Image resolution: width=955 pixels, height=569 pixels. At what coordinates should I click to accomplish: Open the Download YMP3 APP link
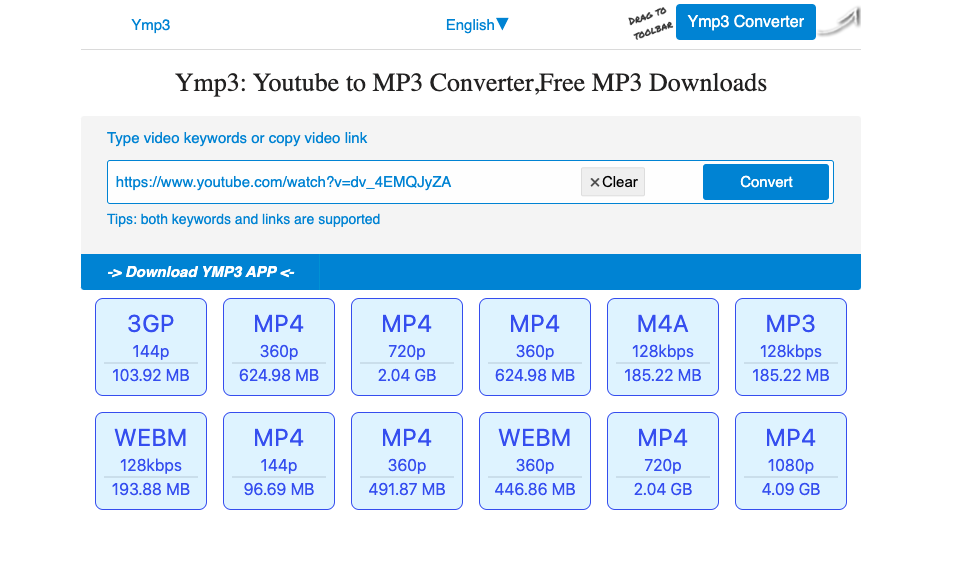click(x=200, y=272)
